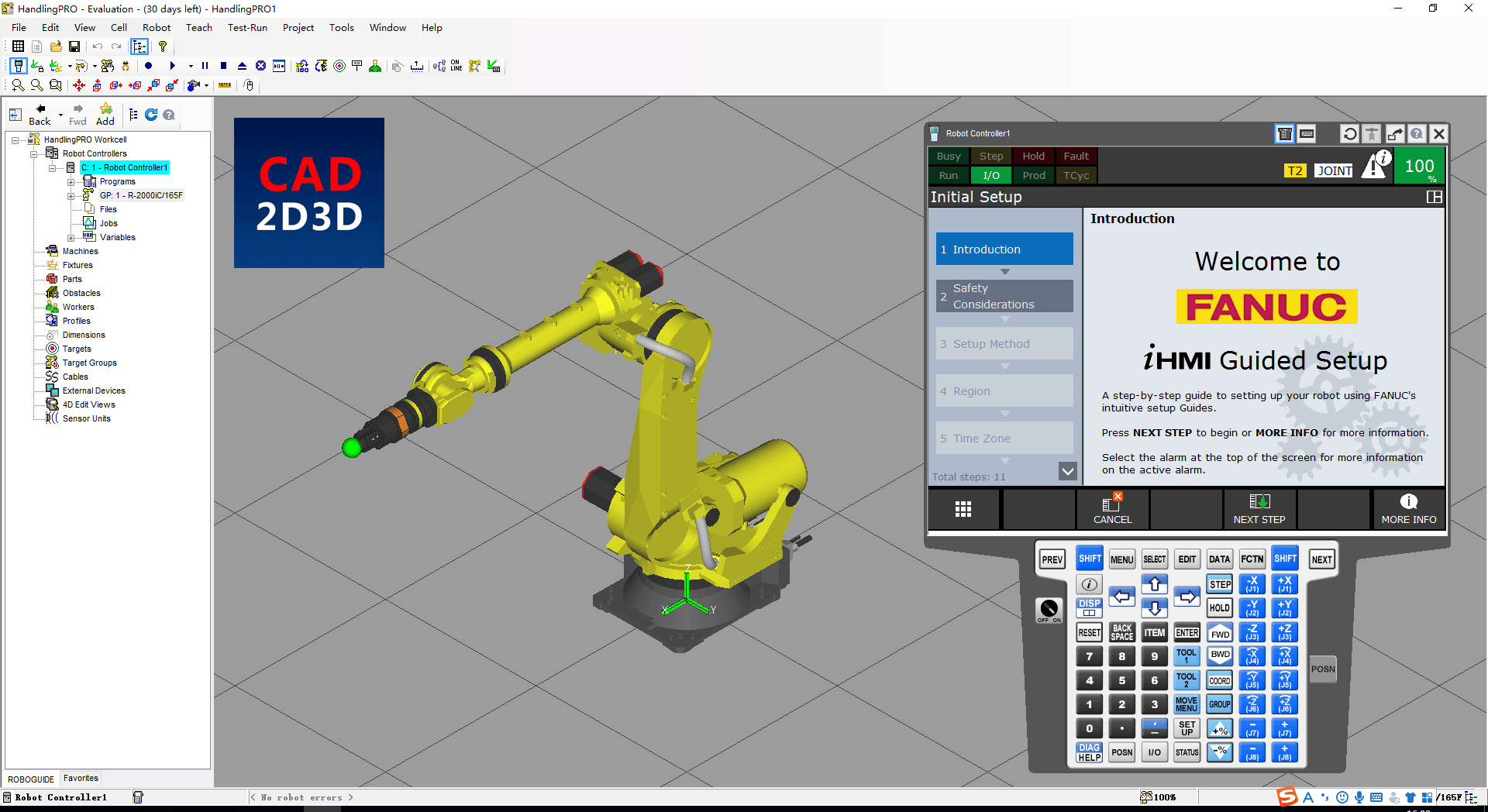Image resolution: width=1488 pixels, height=812 pixels.
Task: Click the zoom out magnifier icon
Action: (36, 85)
